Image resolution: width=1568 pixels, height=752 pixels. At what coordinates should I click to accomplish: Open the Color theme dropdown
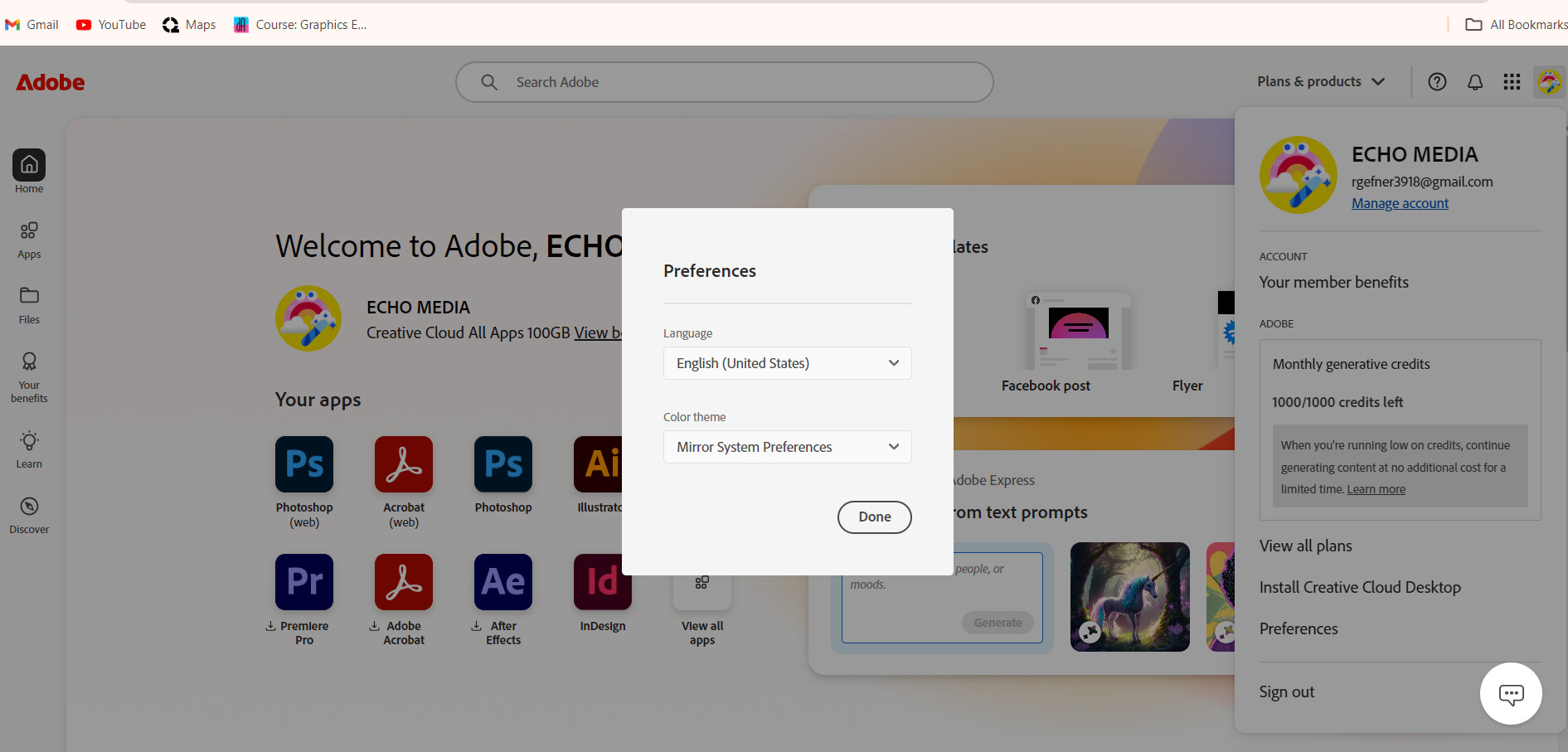[x=788, y=447]
